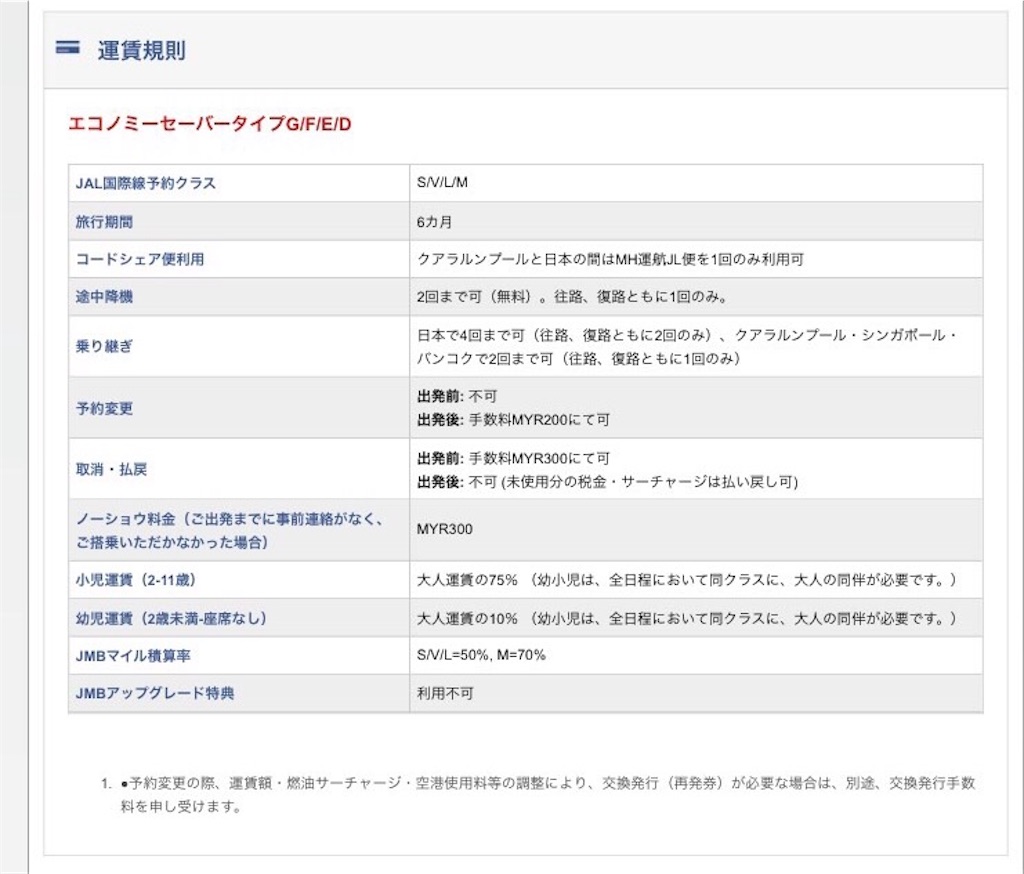Viewport: 1024px width, 874px height.
Task: Click the footnote about 交換発行手数料
Action: coord(547,794)
